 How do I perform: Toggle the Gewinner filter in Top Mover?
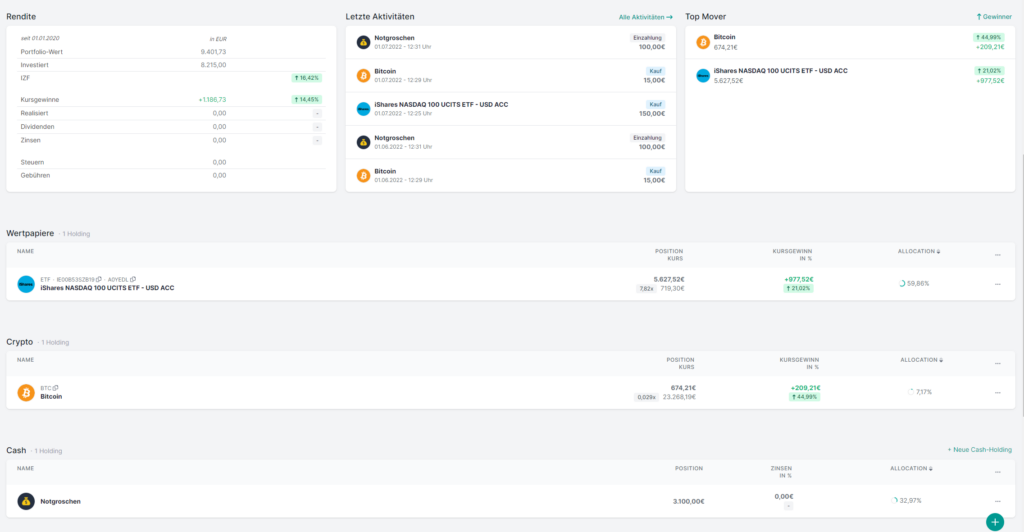[x=994, y=17]
